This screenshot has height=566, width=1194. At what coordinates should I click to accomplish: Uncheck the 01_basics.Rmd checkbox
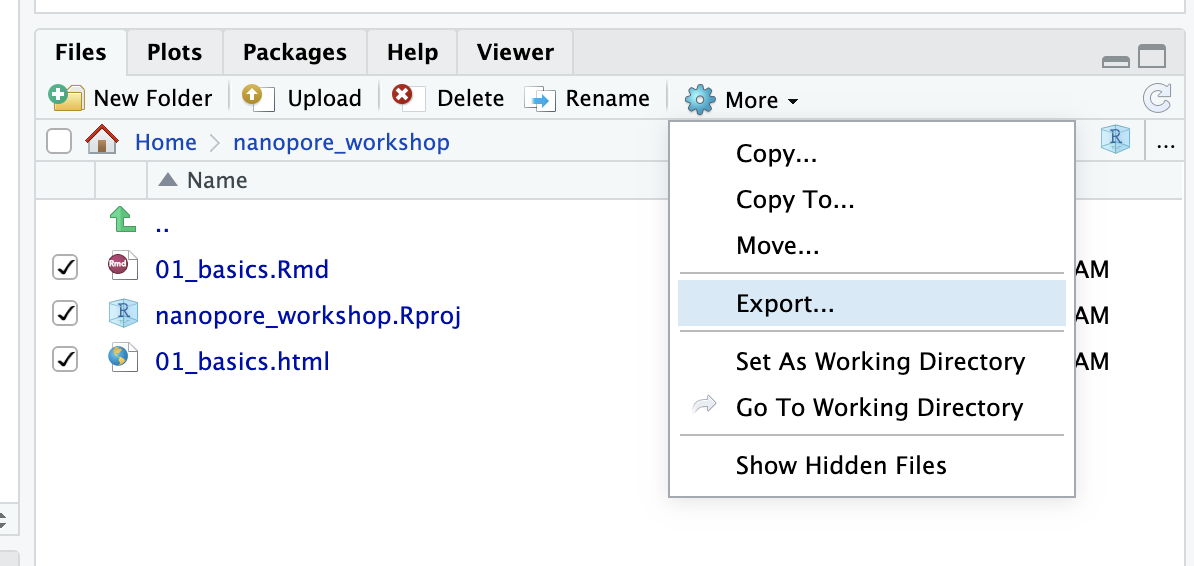65,267
